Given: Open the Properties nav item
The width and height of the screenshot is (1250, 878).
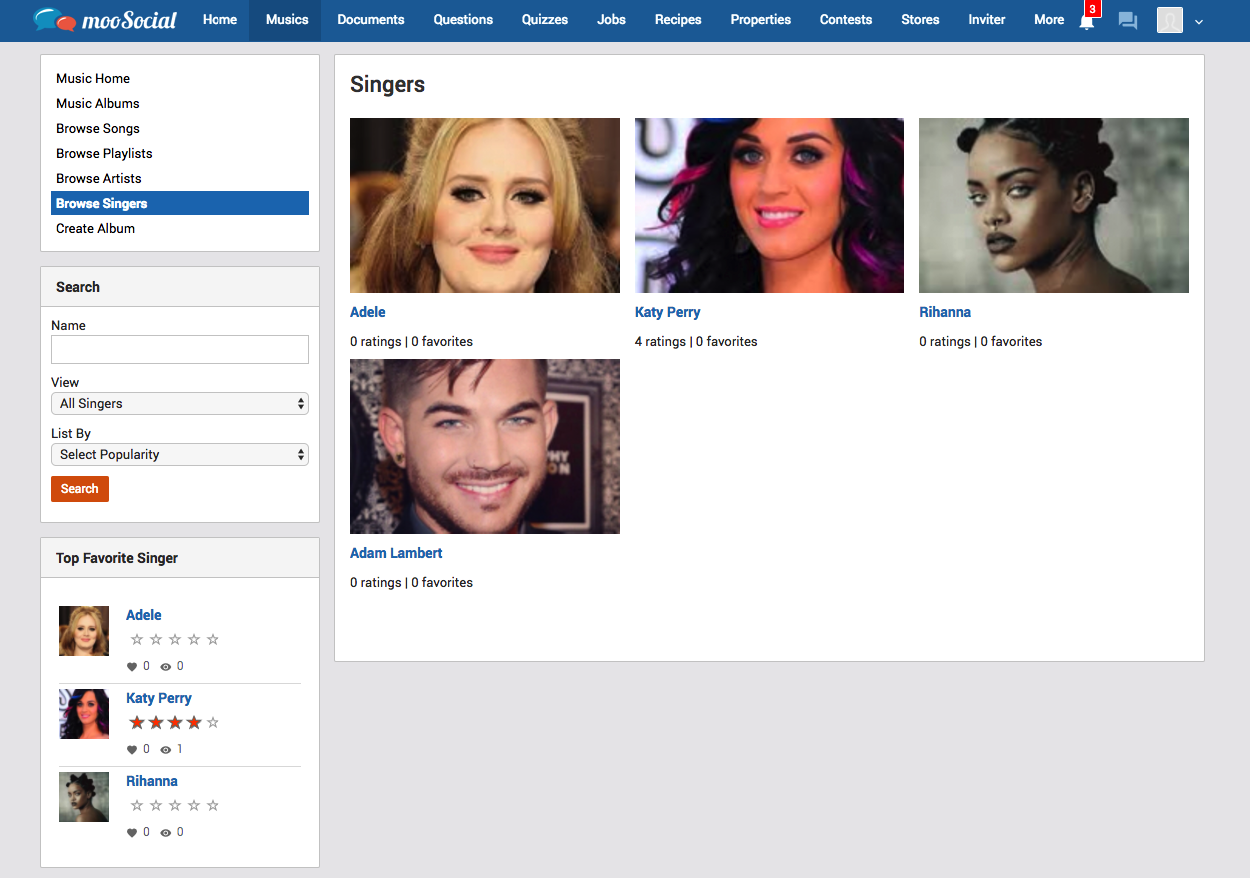Looking at the screenshot, I should pyautogui.click(x=761, y=20).
